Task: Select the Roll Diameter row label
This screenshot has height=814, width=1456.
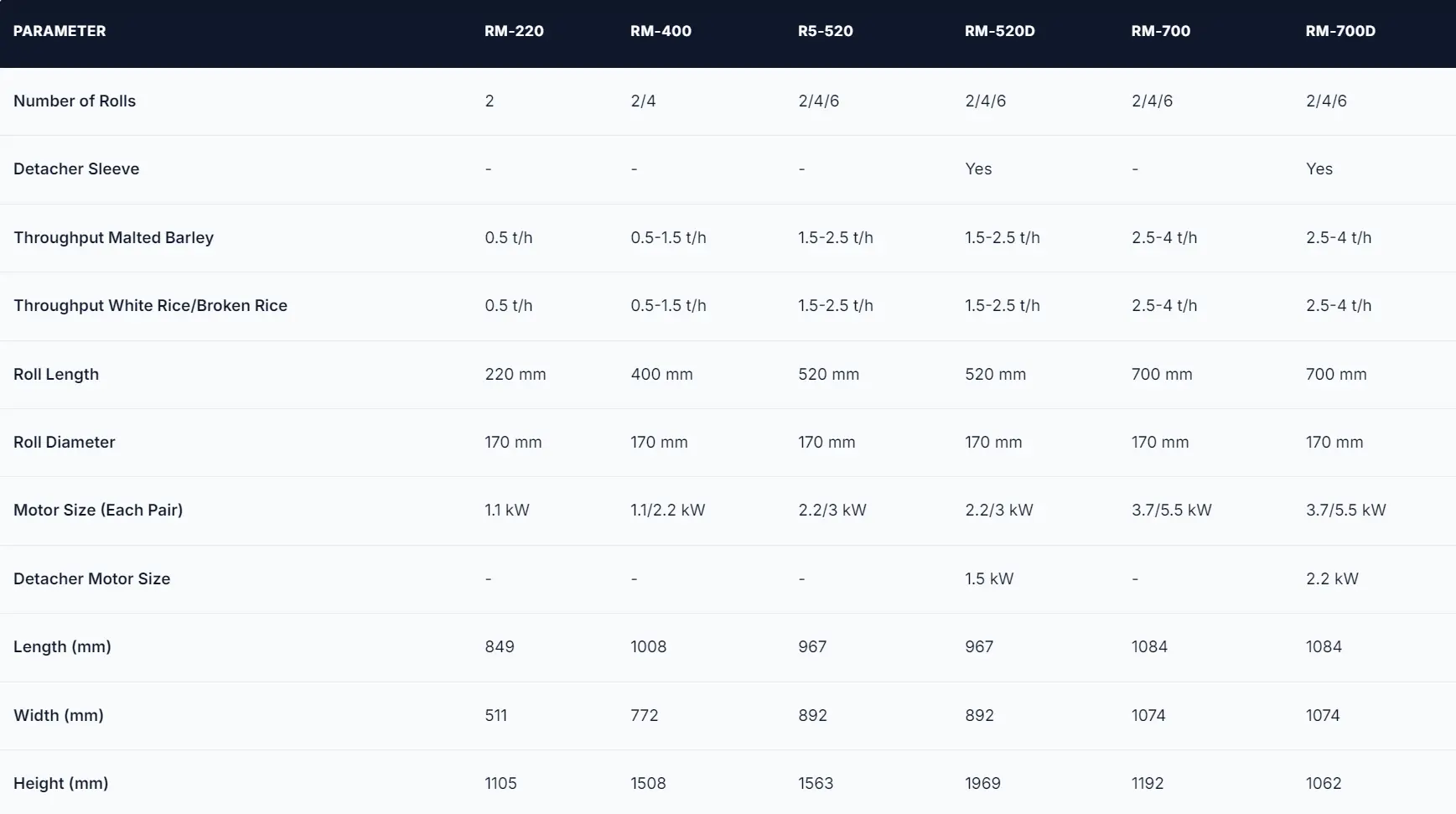Action: pos(65,442)
